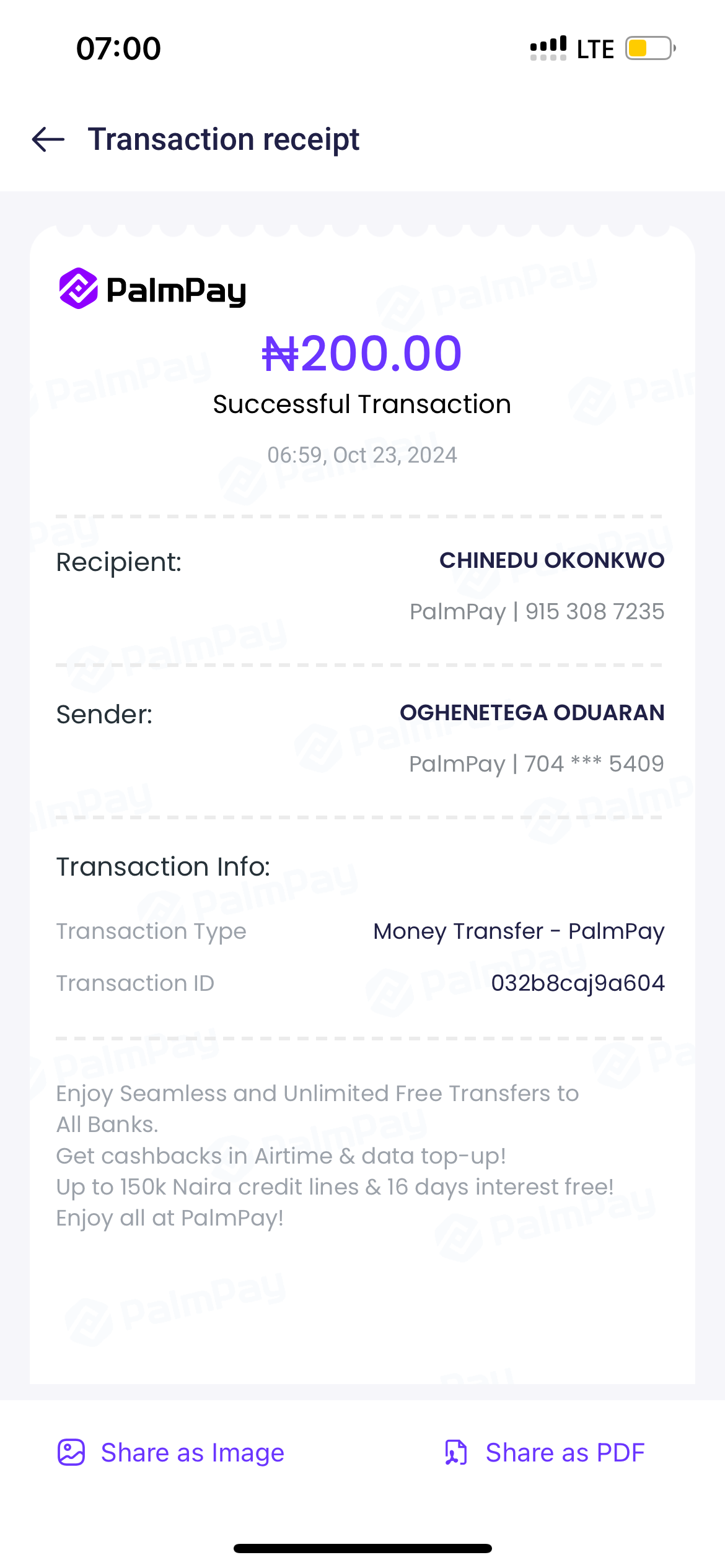Select the ₦200.00 amount text

tap(362, 354)
